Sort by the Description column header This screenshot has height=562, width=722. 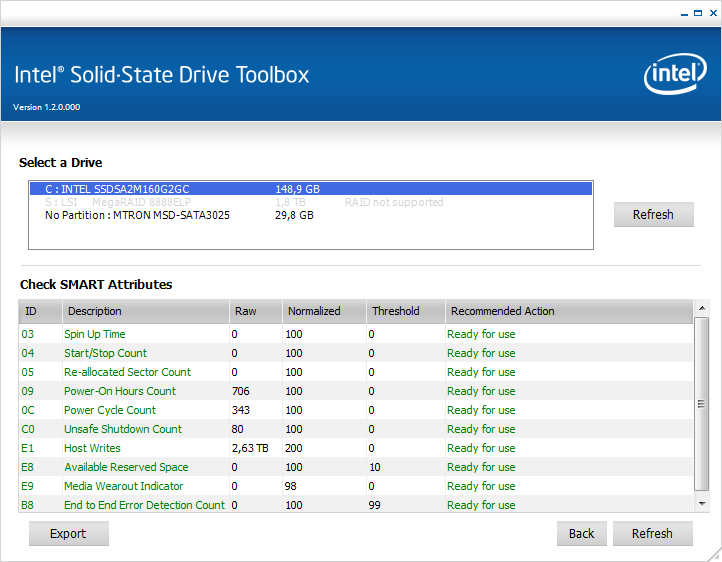[146, 311]
